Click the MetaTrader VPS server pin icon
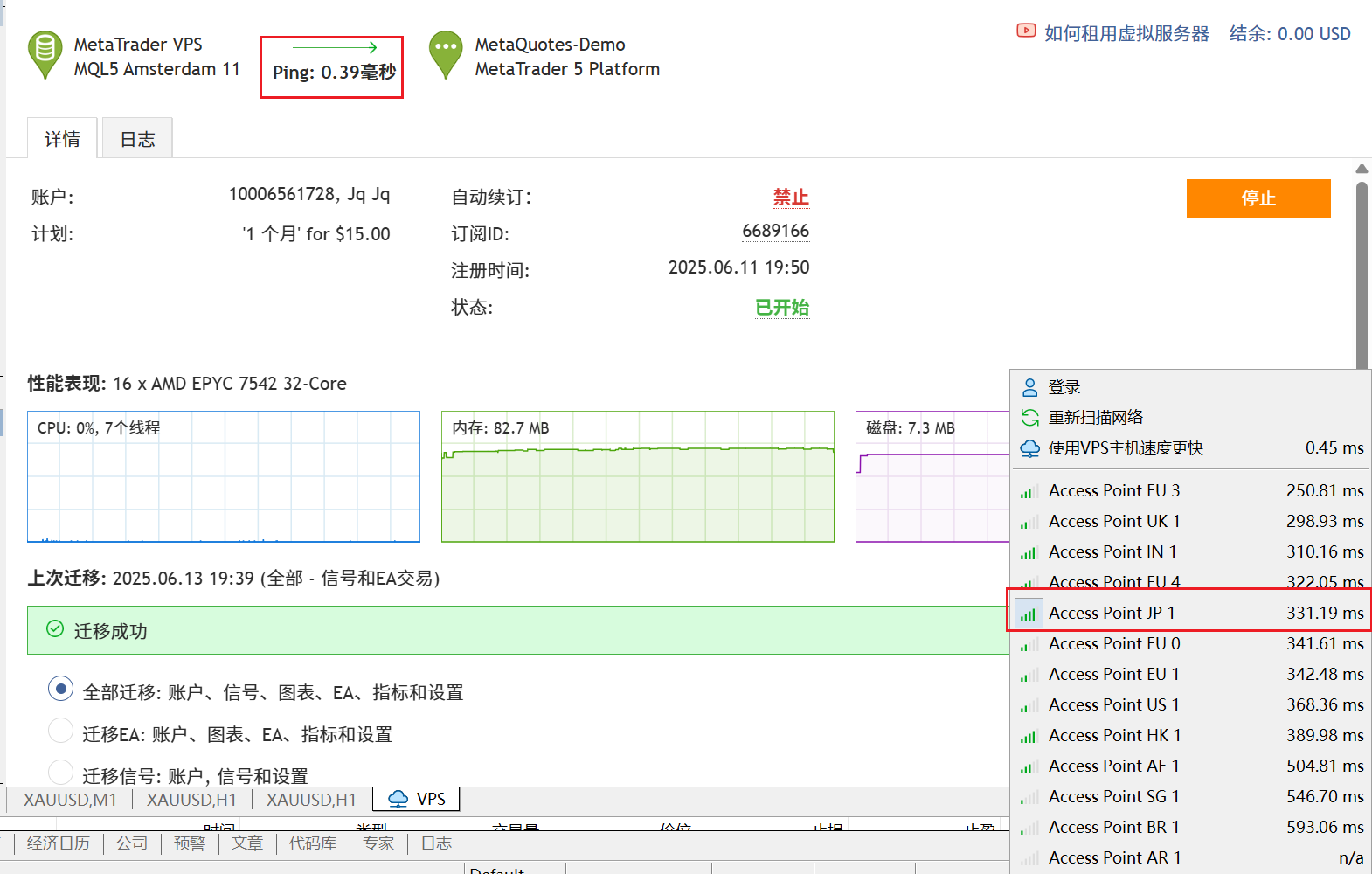This screenshot has width=1372, height=874. pyautogui.click(x=45, y=55)
